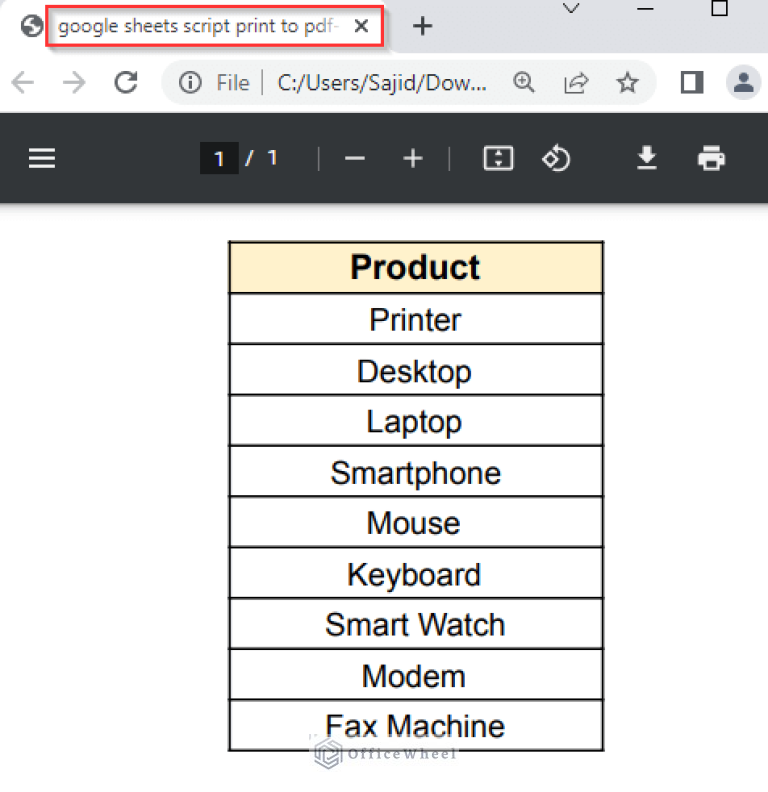768x792 pixels.
Task: Click the Fit to page icon
Action: click(x=499, y=159)
